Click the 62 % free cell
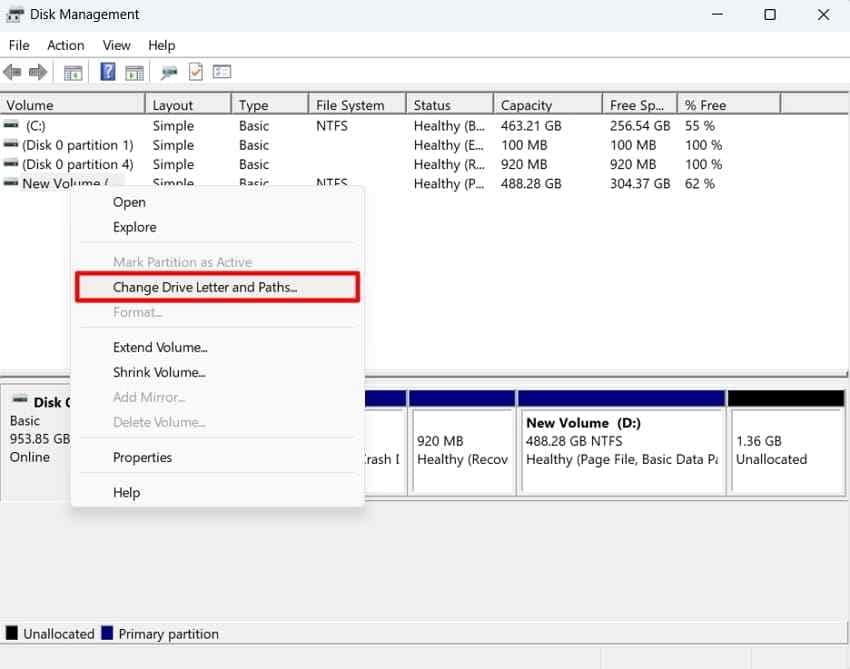The image size is (850, 669). point(699,184)
